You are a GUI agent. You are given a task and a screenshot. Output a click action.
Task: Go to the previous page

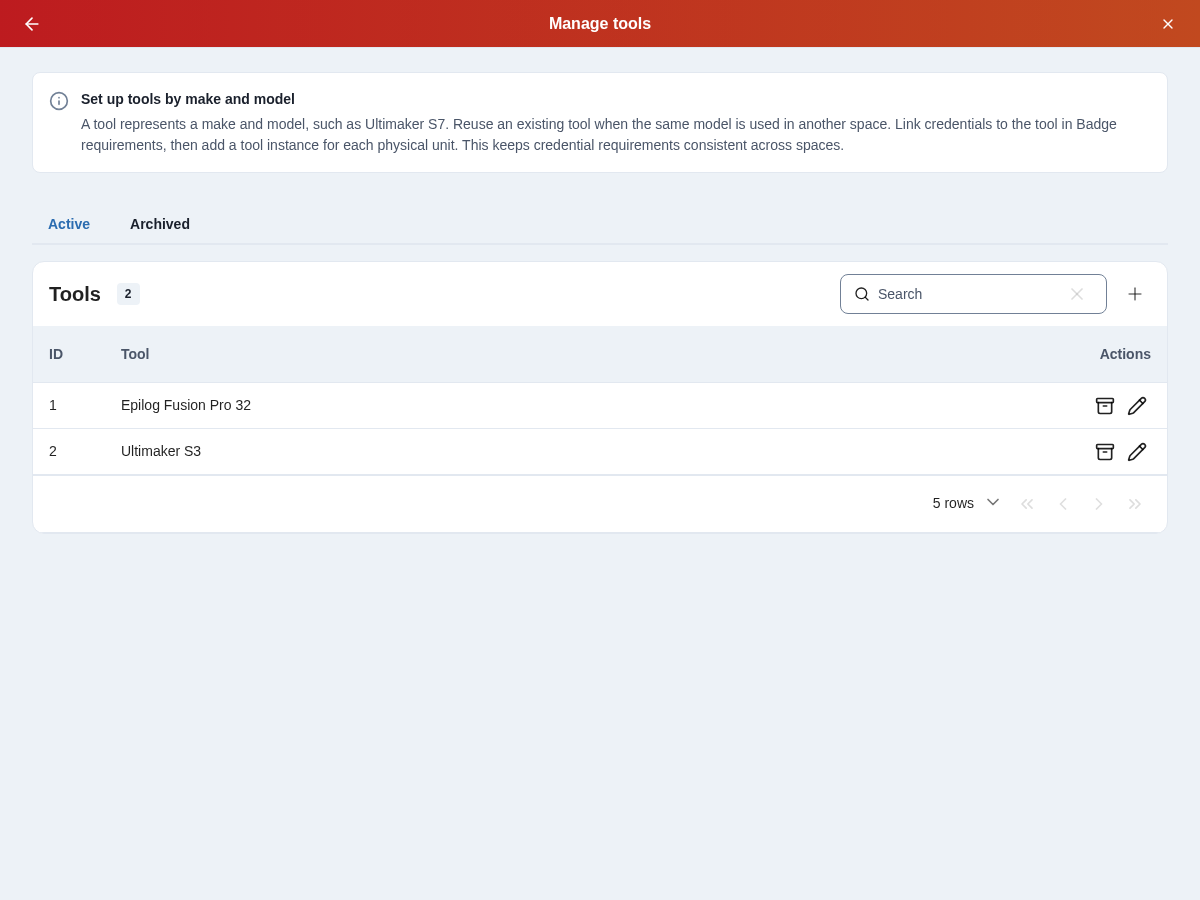pos(1063,504)
